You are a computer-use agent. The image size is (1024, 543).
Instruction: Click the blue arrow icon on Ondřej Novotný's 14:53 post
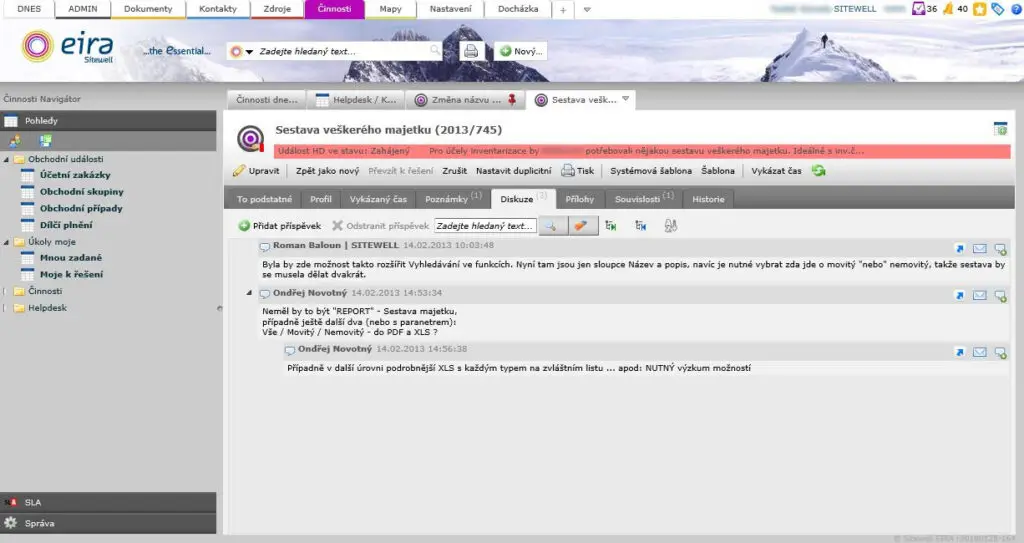pos(959,295)
